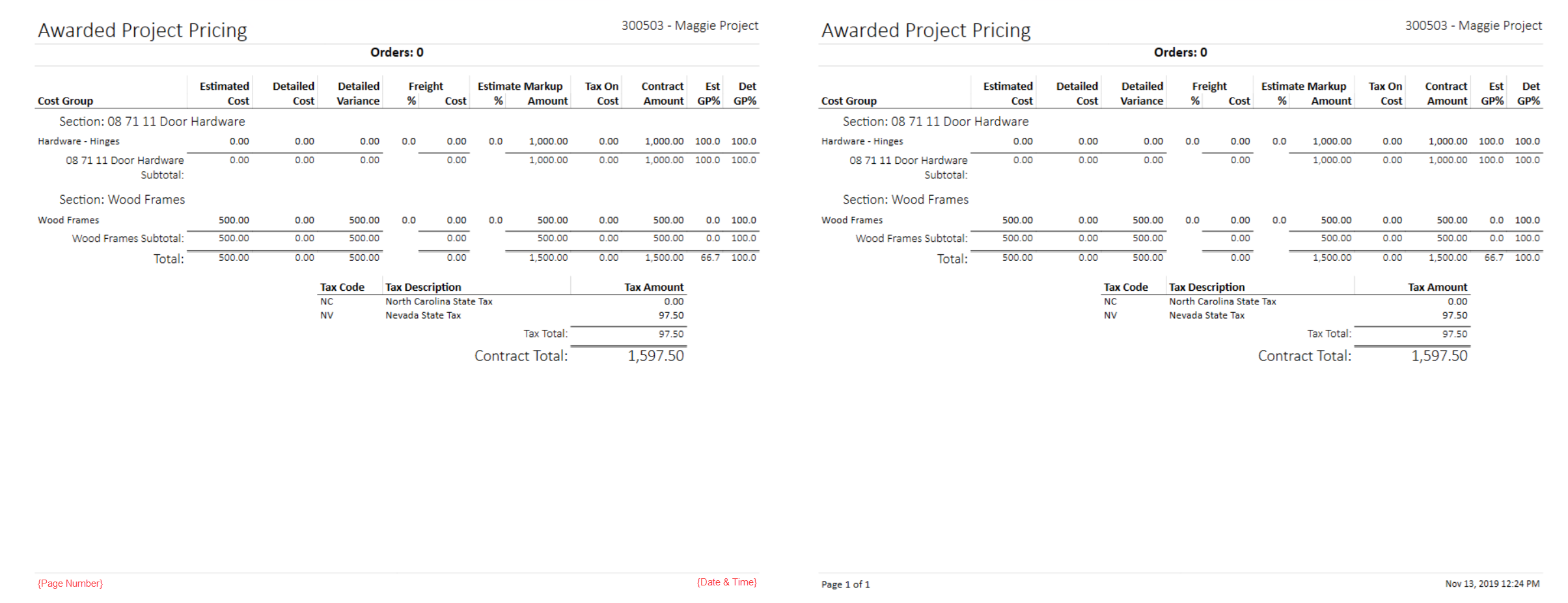Click Cost Group column header in right report
This screenshot has height=603, width=1568.
click(x=849, y=101)
